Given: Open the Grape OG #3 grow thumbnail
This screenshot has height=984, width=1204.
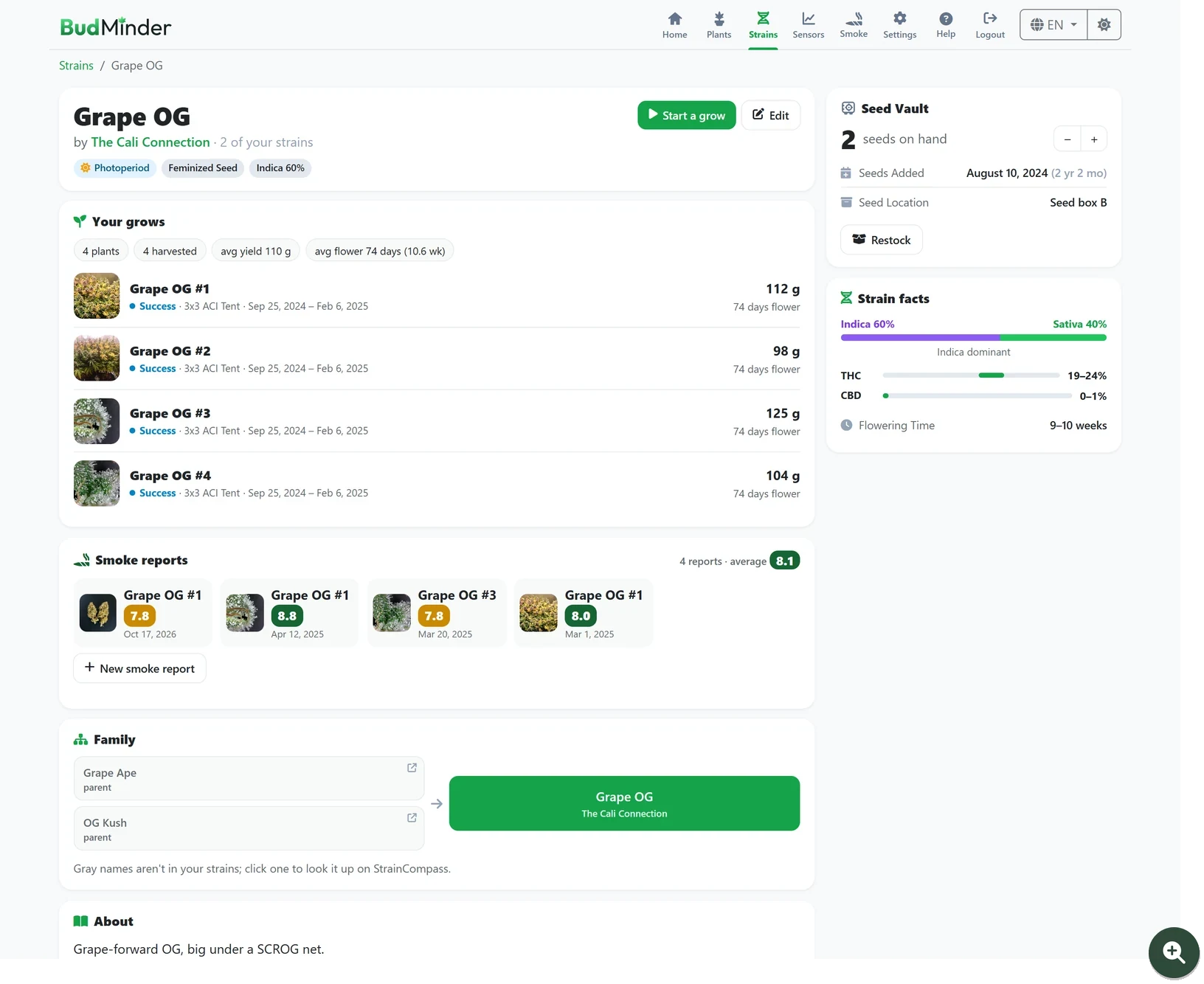Looking at the screenshot, I should (97, 420).
